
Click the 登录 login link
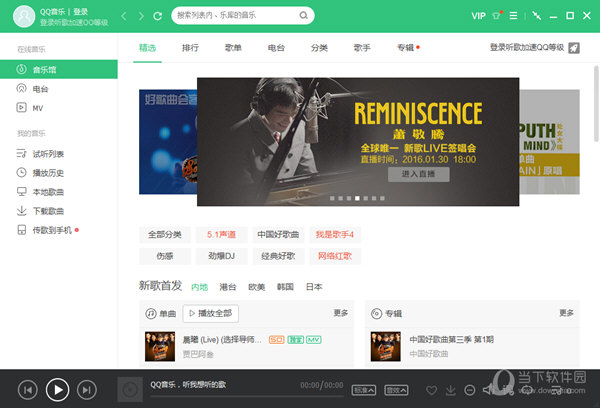pyautogui.click(x=80, y=11)
